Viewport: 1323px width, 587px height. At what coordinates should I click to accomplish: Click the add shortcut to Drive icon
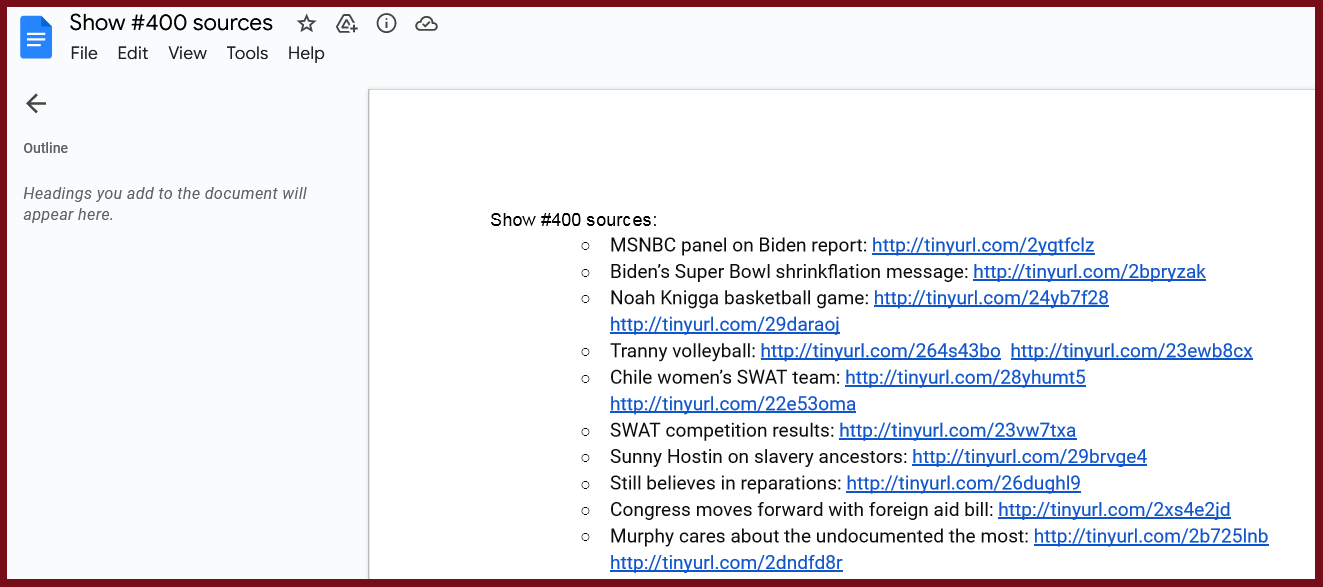(347, 23)
